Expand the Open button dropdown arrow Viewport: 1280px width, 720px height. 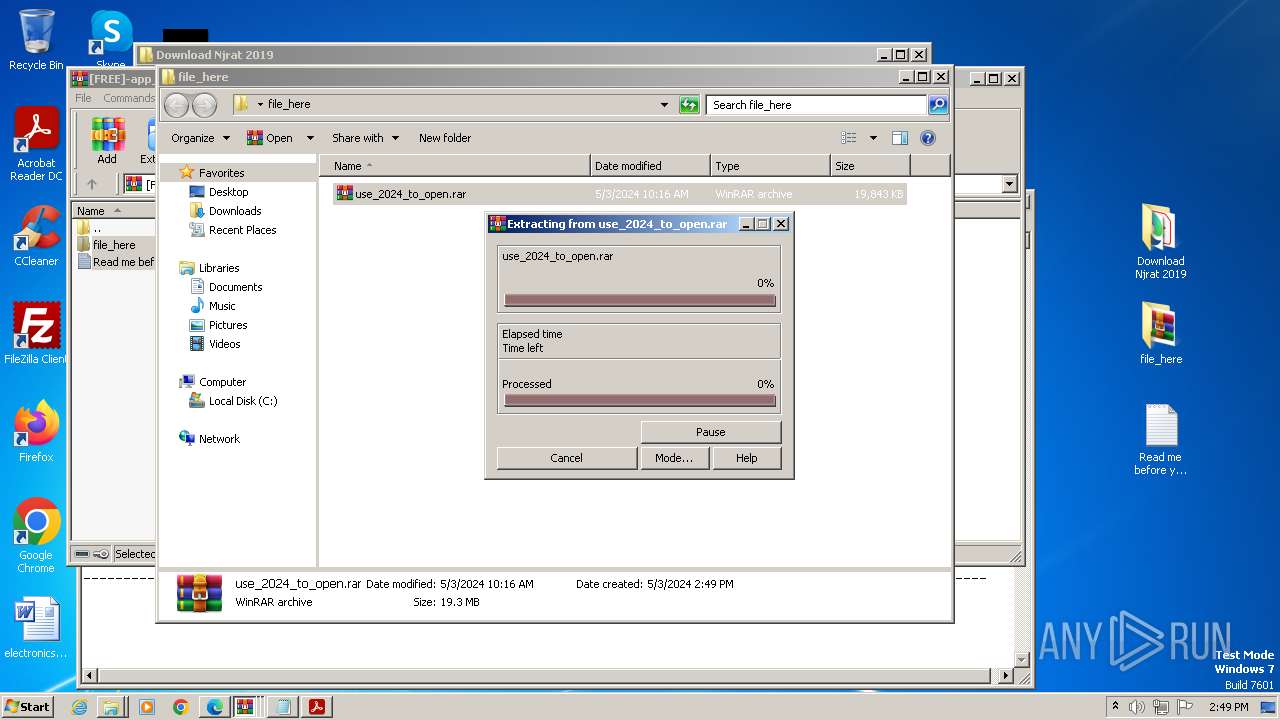[310, 138]
